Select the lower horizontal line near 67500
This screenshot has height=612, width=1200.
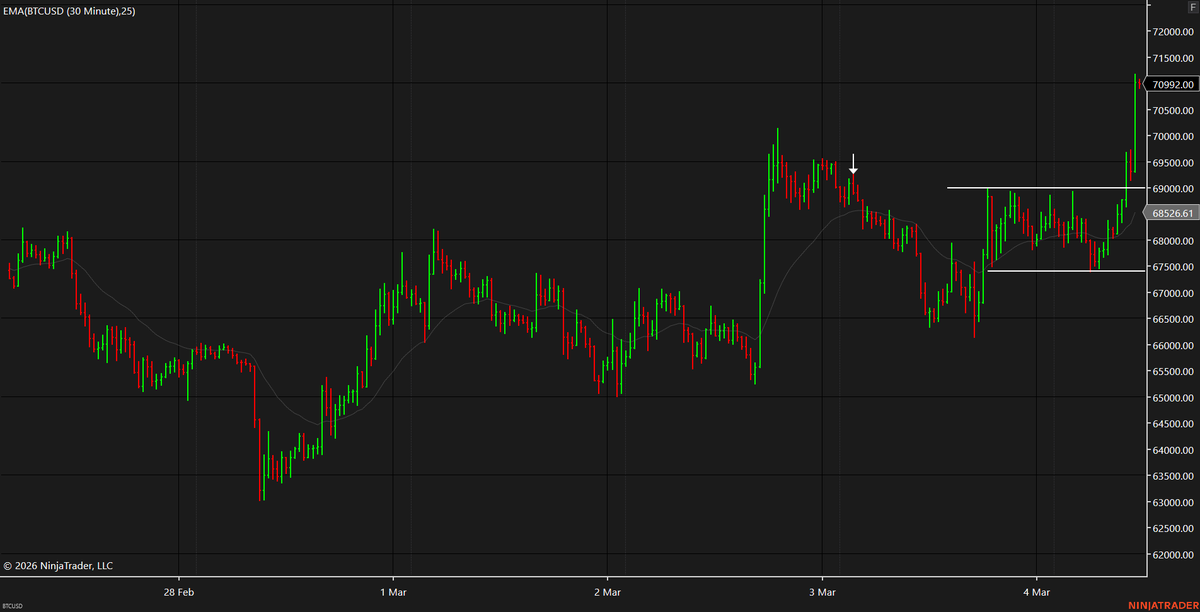[1065, 271]
